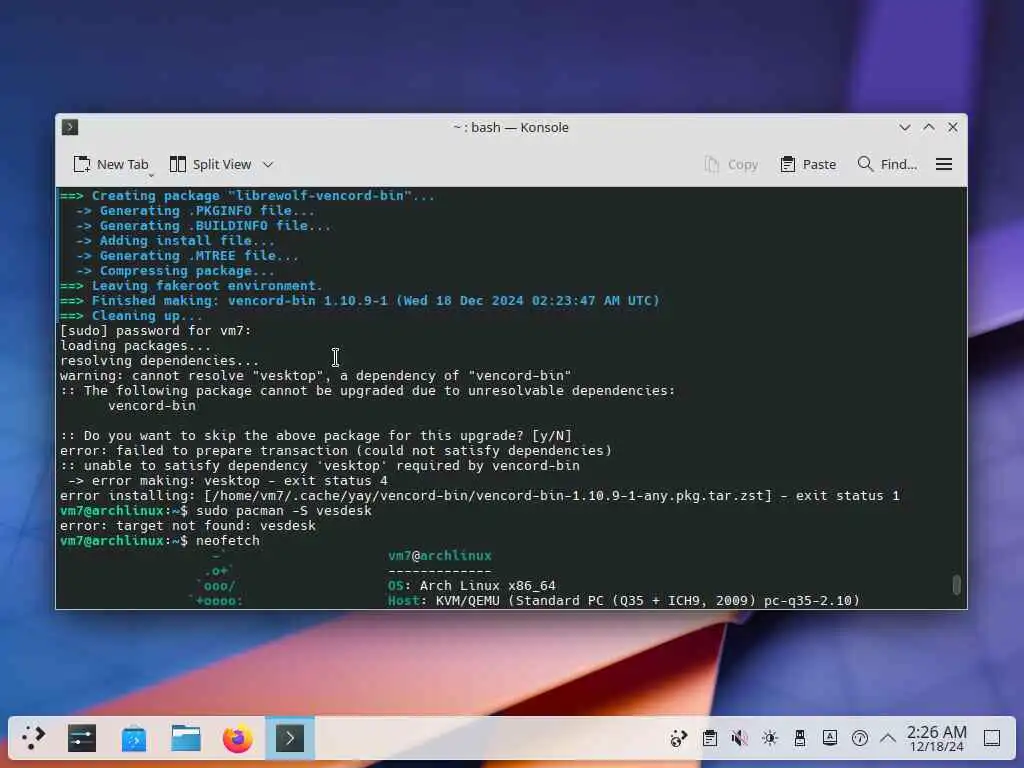The height and width of the screenshot is (768, 1024).
Task: Open the display brightness tray icon
Action: tap(769, 738)
